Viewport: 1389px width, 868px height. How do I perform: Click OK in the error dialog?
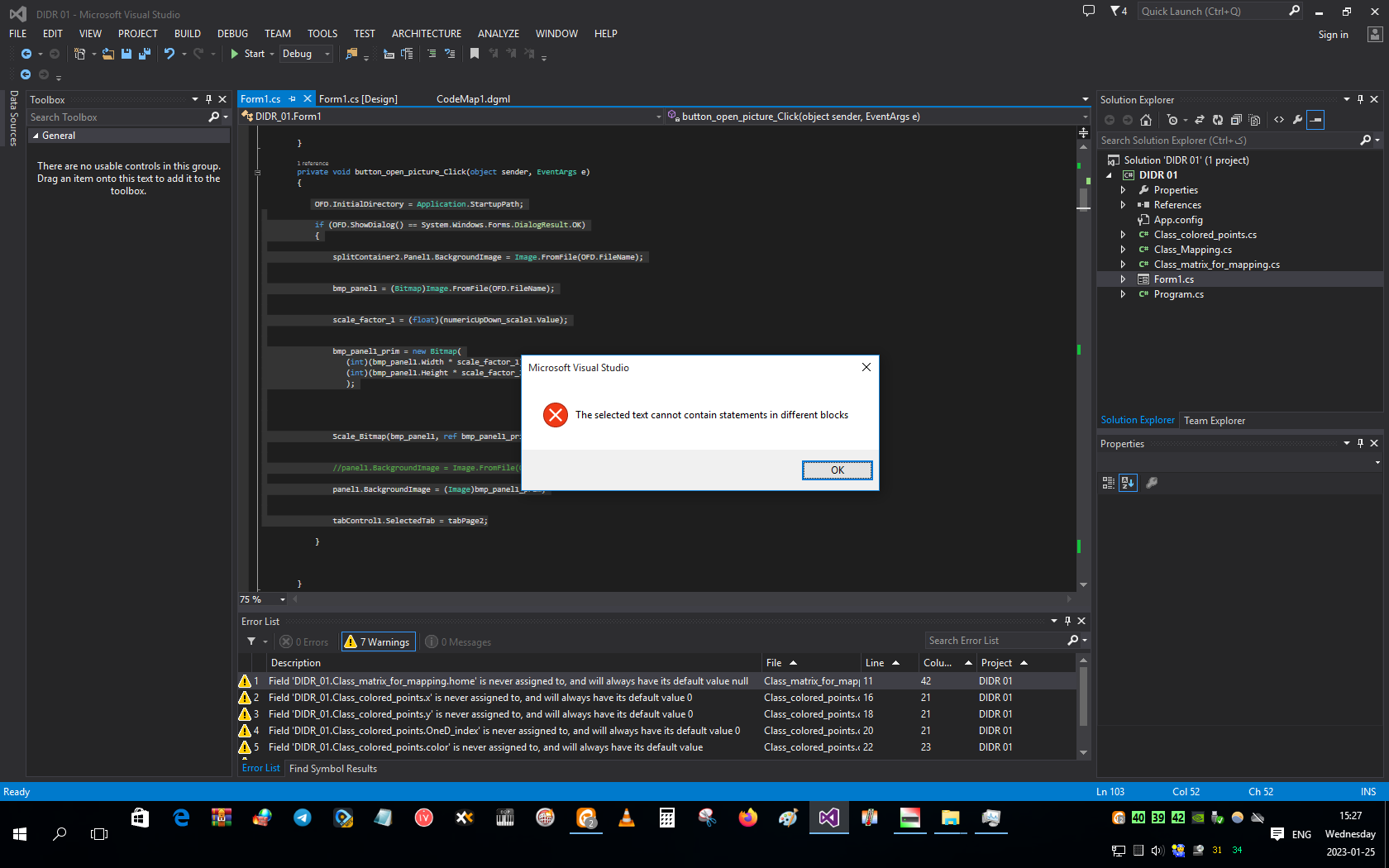[x=837, y=470]
